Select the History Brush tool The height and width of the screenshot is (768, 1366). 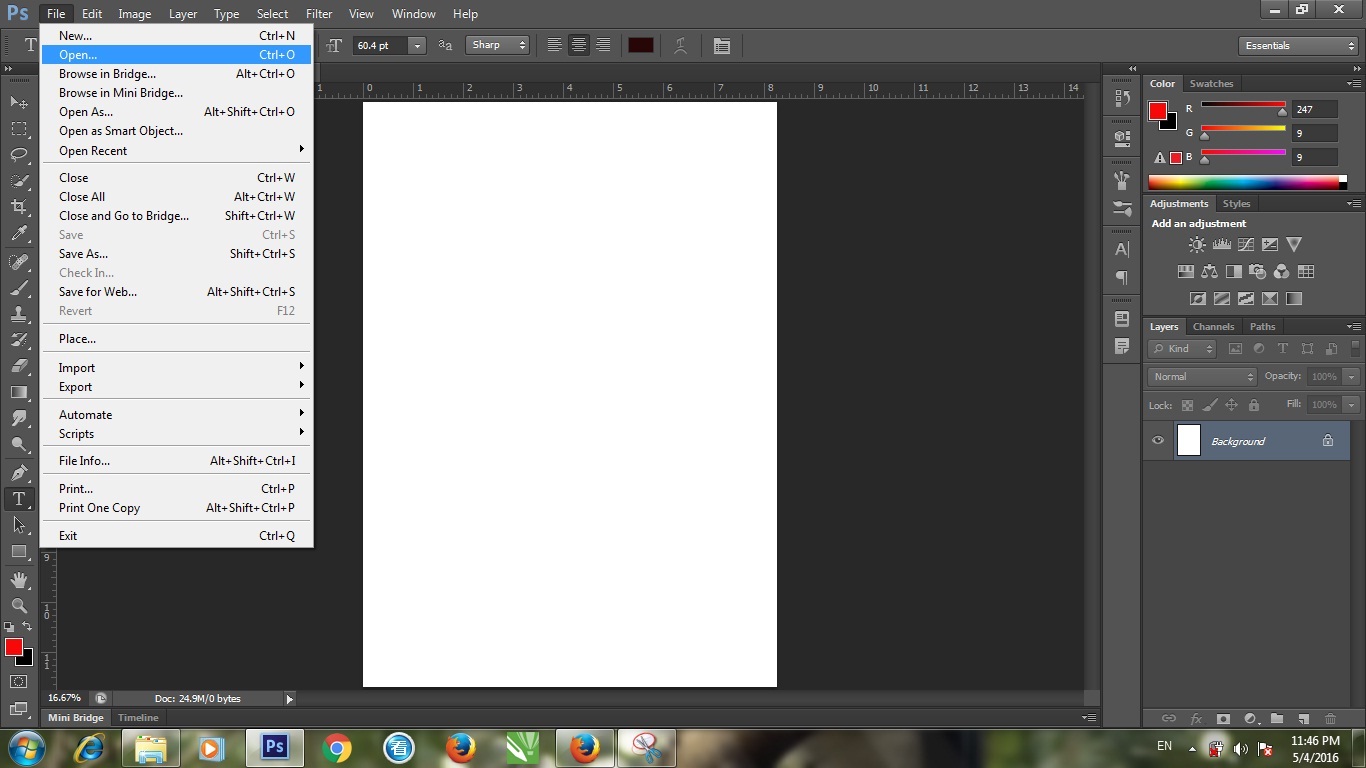(x=19, y=340)
